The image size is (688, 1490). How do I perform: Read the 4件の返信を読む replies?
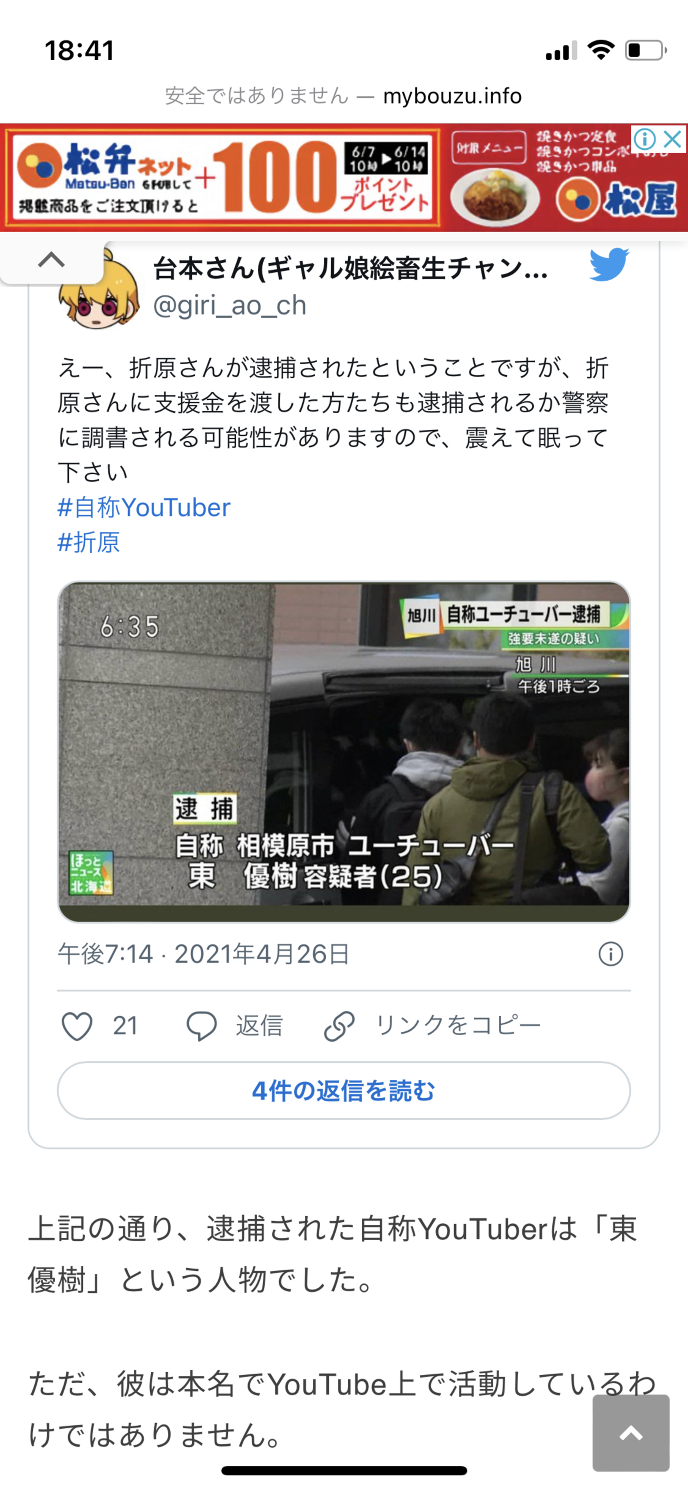pos(344,1090)
